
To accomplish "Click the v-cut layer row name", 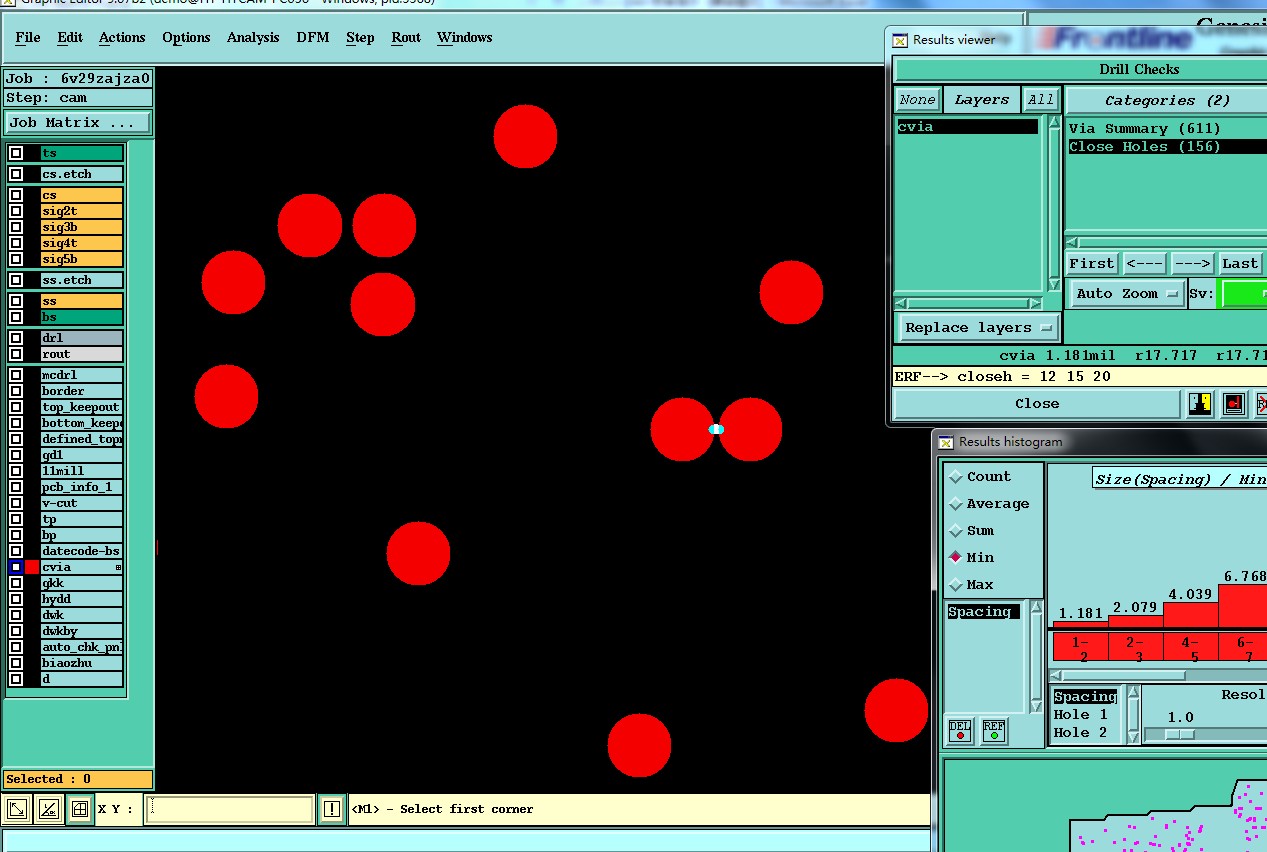I will pyautogui.click(x=82, y=503).
